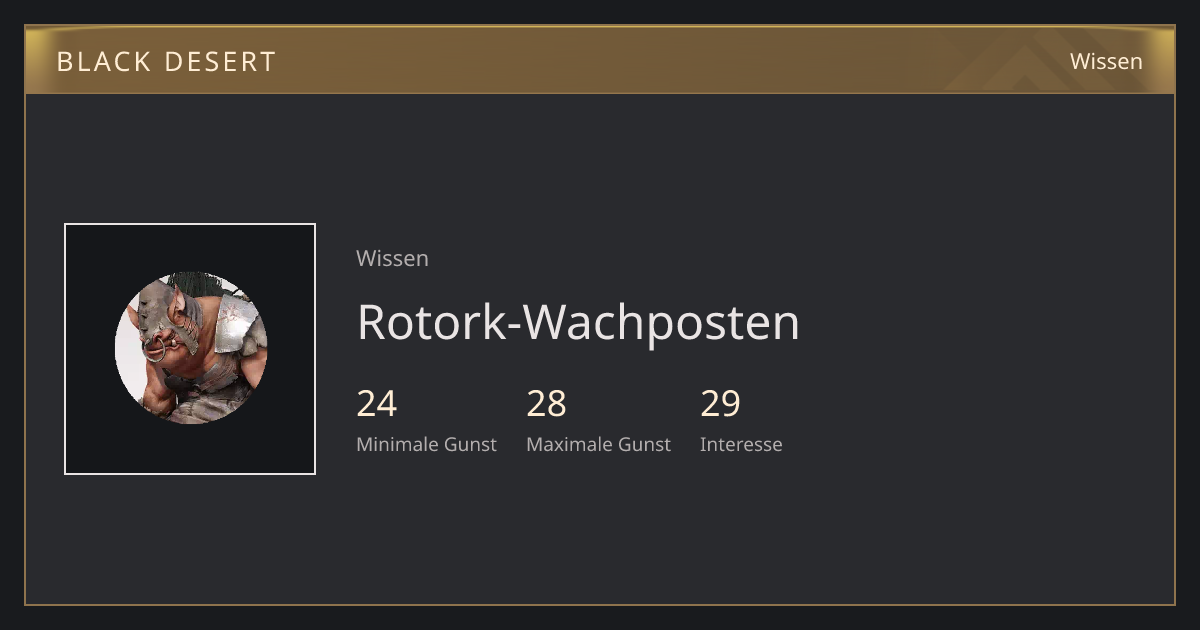1200x630 pixels.
Task: Click the chevron emblem in the gold header
Action: click(1010, 62)
